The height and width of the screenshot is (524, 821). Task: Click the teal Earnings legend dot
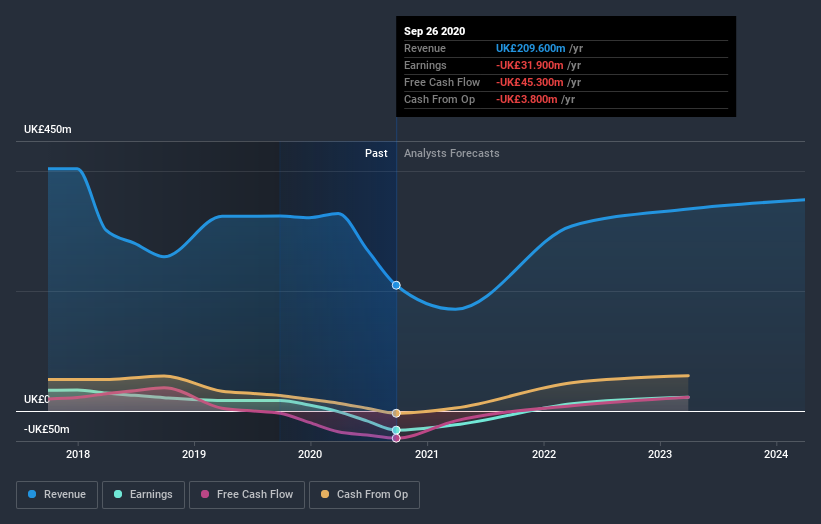pyautogui.click(x=118, y=494)
